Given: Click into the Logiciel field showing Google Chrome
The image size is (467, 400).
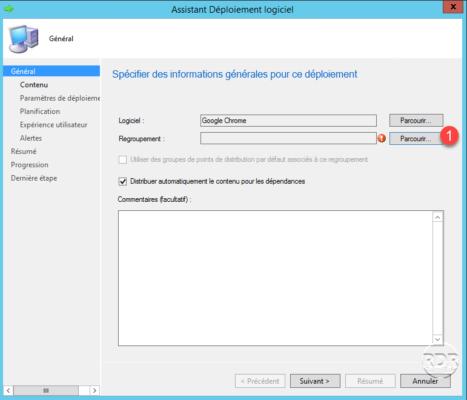Looking at the screenshot, I should (x=288, y=120).
